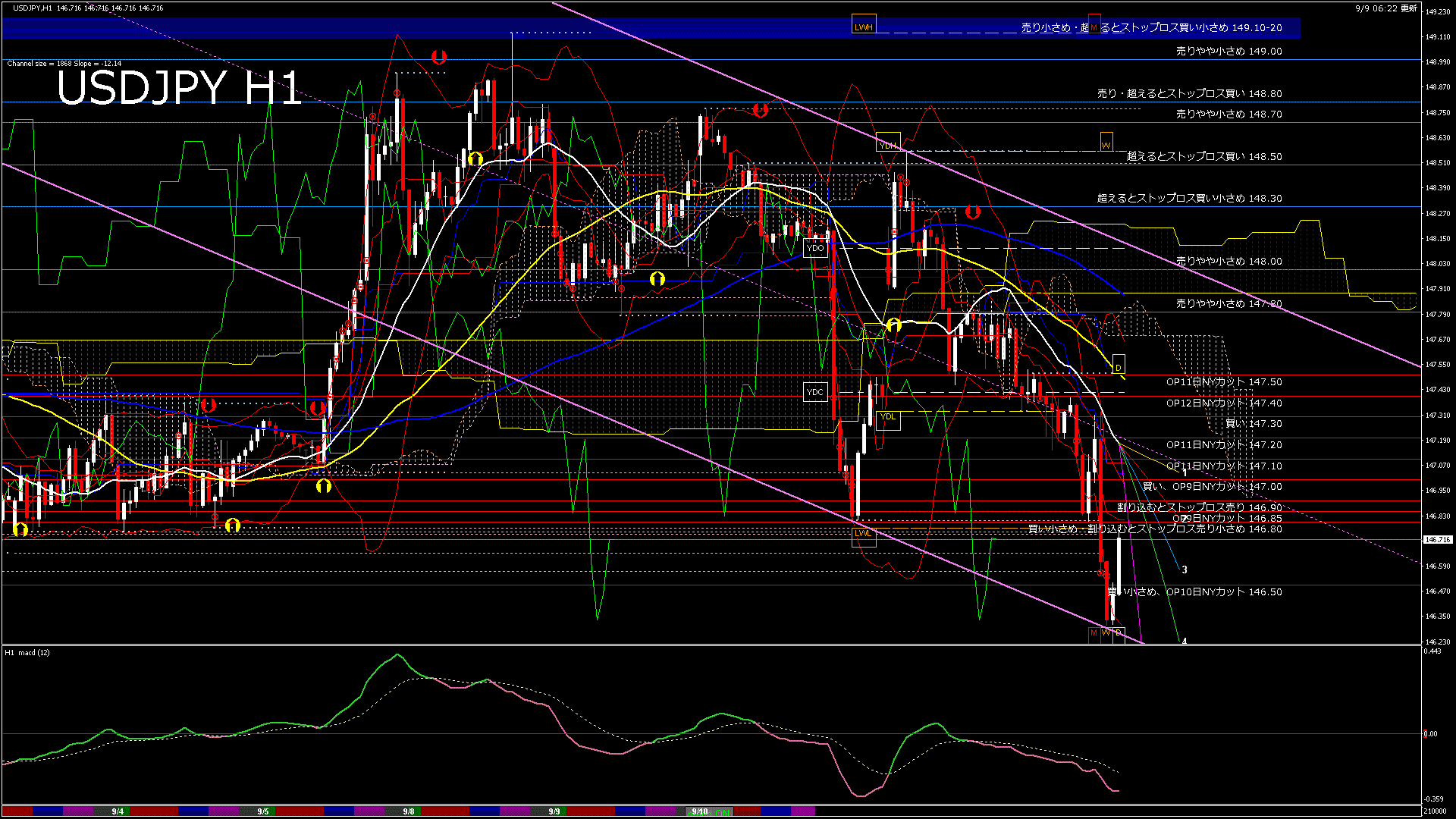Viewport: 1456px width, 819px height.
Task: Select the 9/10 date marker on timeline
Action: [700, 811]
